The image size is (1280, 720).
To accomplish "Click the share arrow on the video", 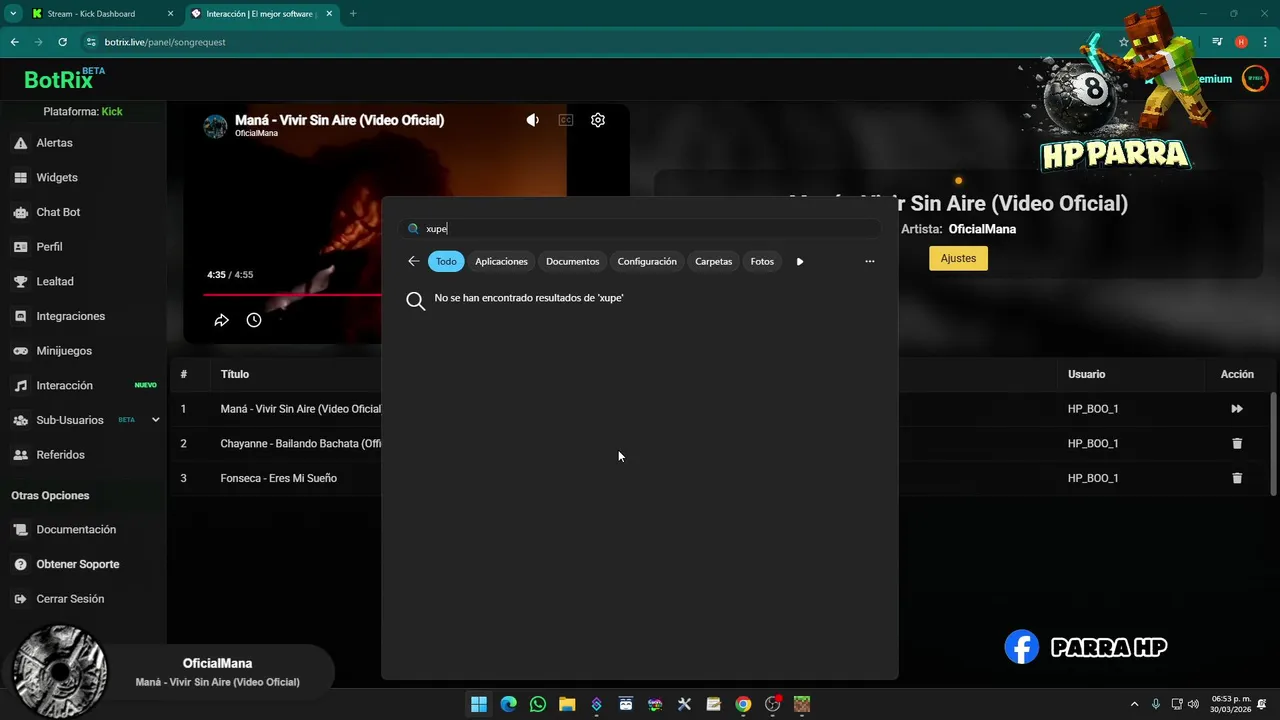I will pos(222,320).
